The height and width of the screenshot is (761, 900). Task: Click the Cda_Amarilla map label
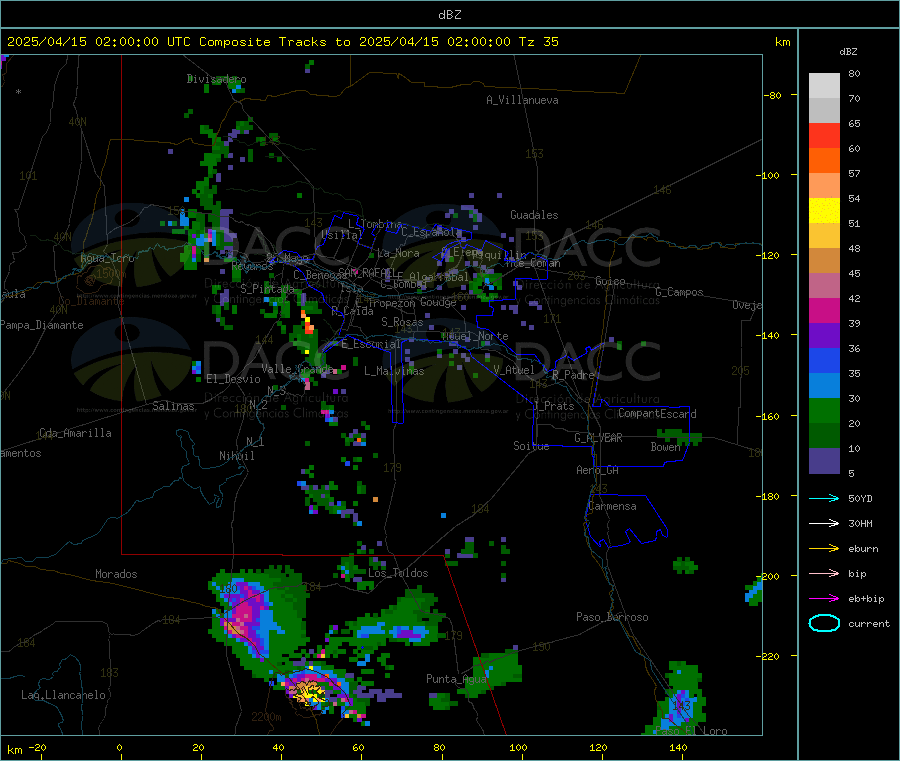click(x=75, y=433)
